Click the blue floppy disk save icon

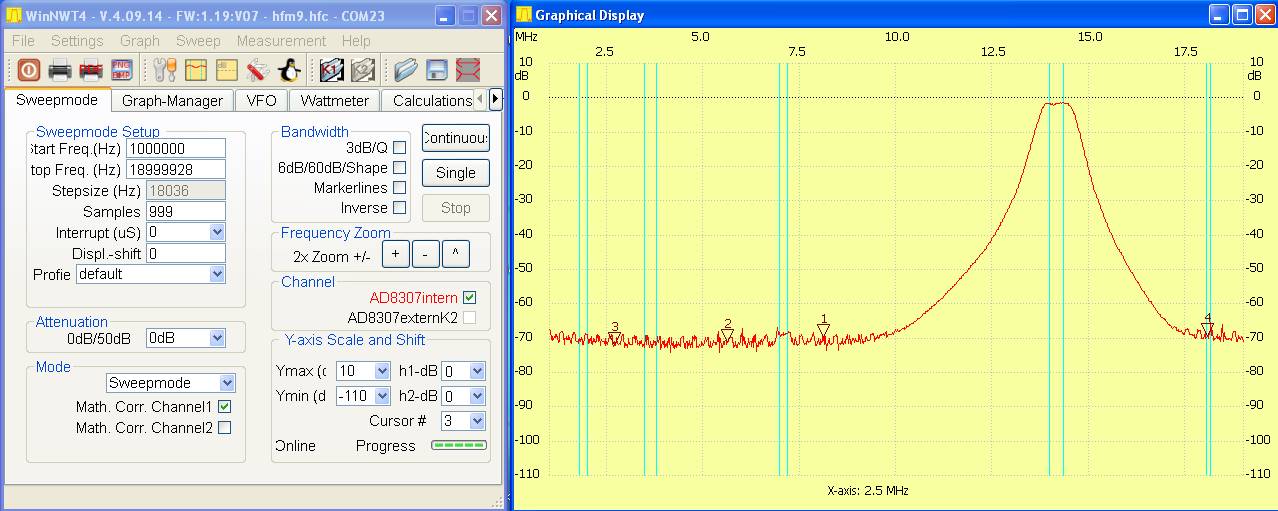(436, 70)
